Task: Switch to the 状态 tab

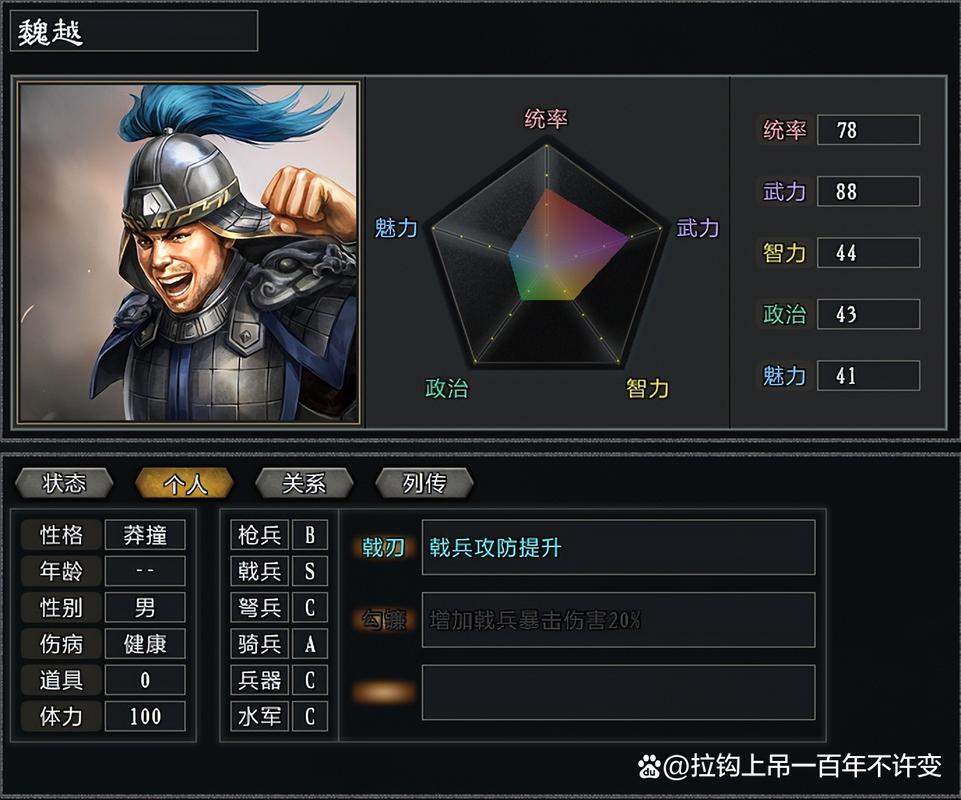Action: 63,483
